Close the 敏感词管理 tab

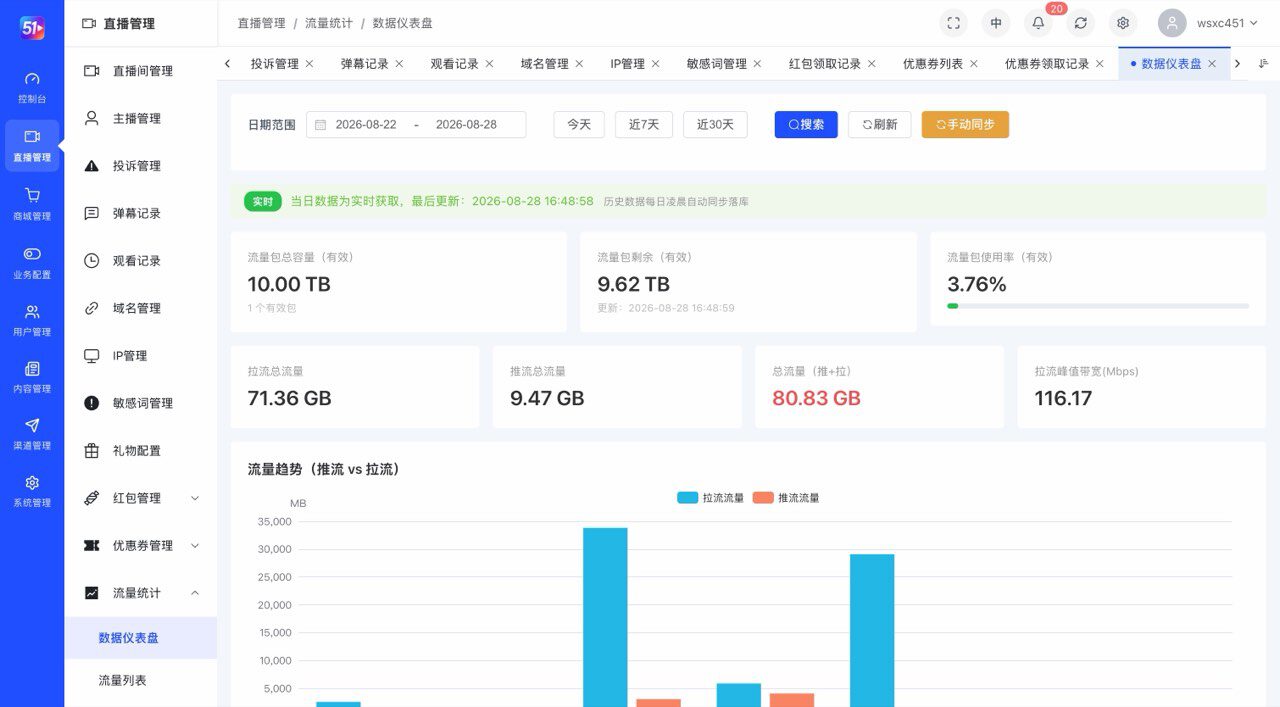(x=757, y=64)
